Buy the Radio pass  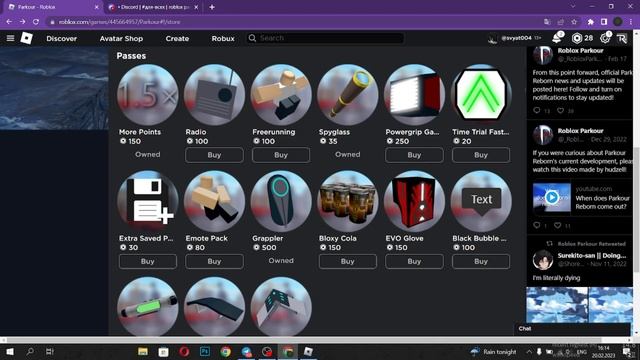tap(214, 155)
